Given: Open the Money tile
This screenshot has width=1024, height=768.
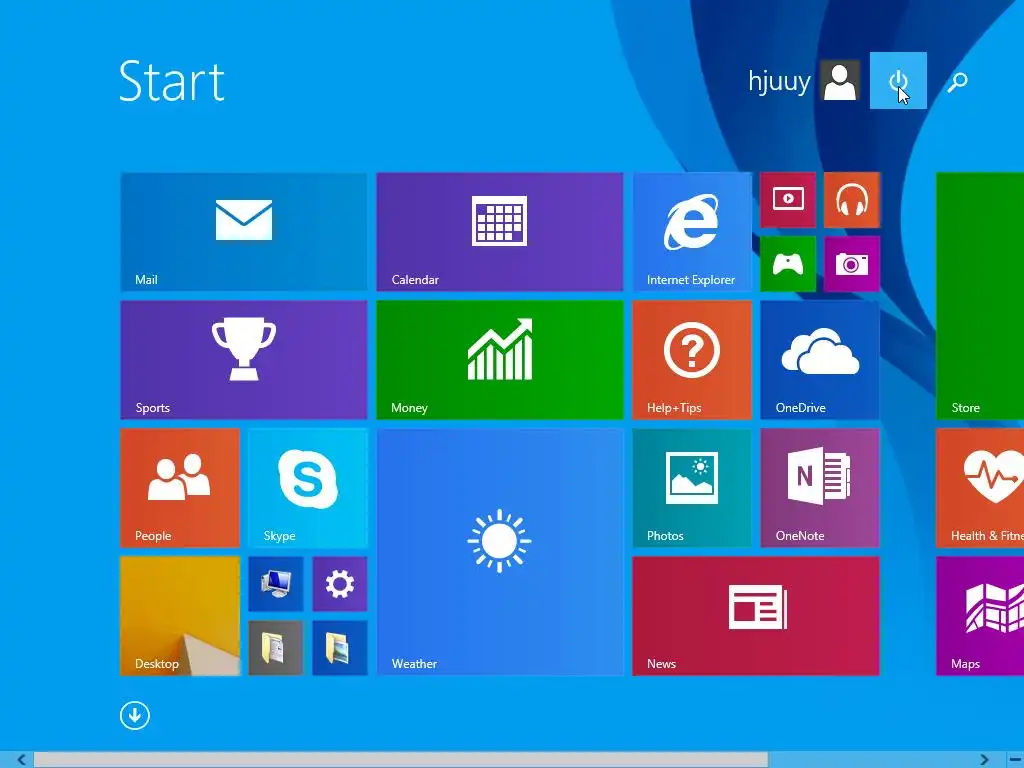Looking at the screenshot, I should (500, 360).
